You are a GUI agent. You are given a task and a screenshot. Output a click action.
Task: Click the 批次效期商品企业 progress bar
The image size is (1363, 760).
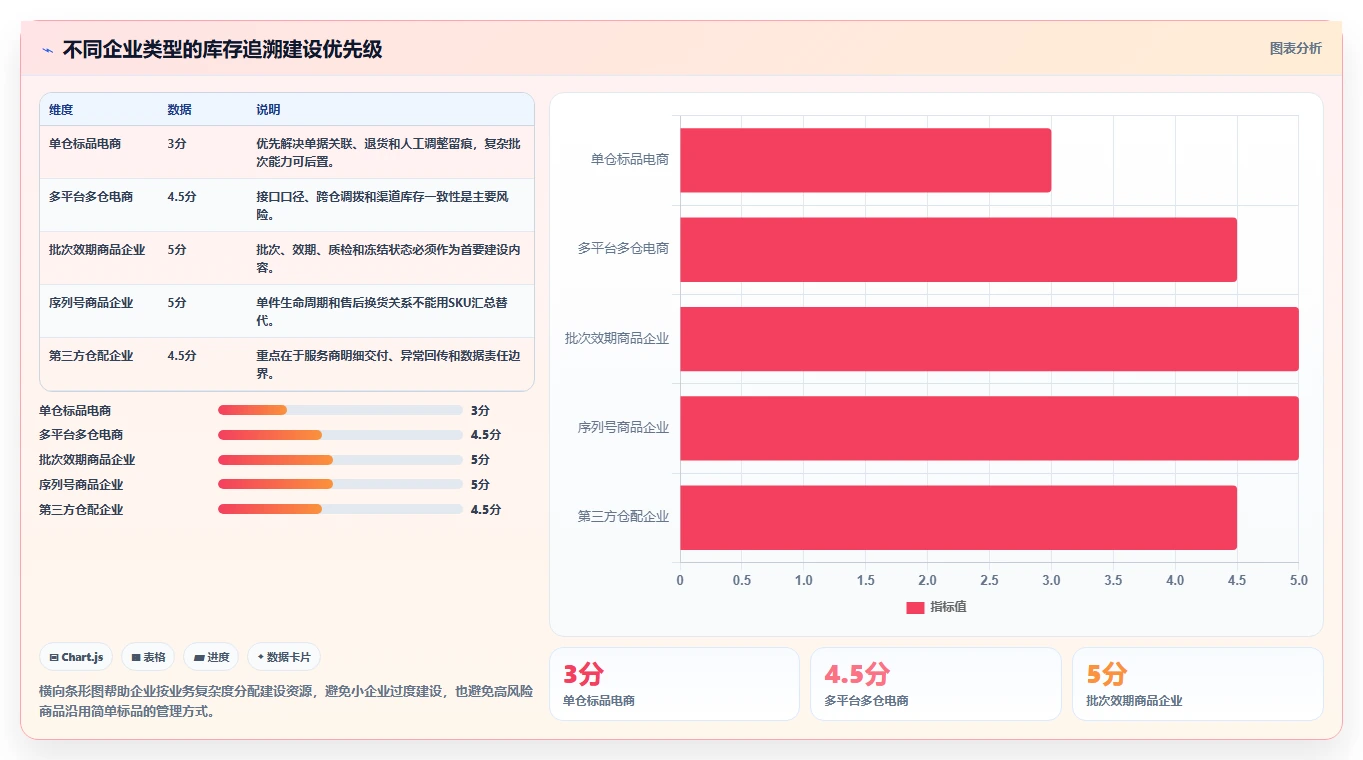(x=340, y=460)
